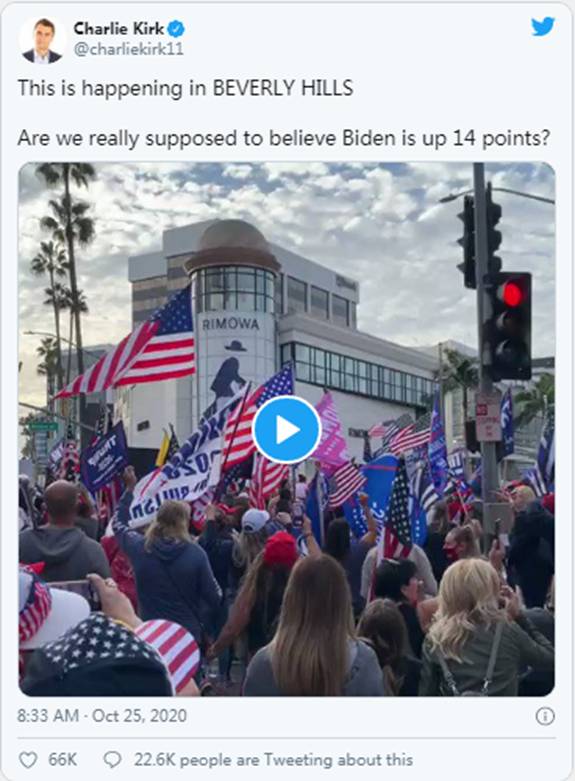This screenshot has width=575, height=781.
Task: Click the red traffic light in the video
Action: coord(512,294)
